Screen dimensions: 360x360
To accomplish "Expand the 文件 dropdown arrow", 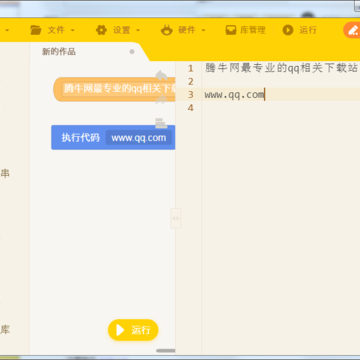I will click(x=72, y=30).
